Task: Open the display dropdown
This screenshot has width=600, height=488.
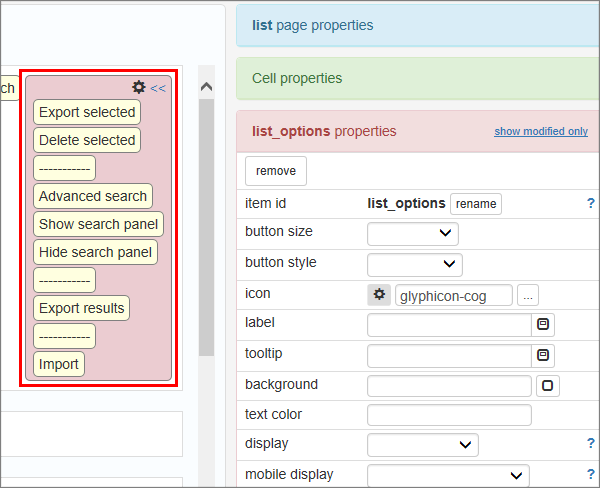Action: click(x=422, y=444)
